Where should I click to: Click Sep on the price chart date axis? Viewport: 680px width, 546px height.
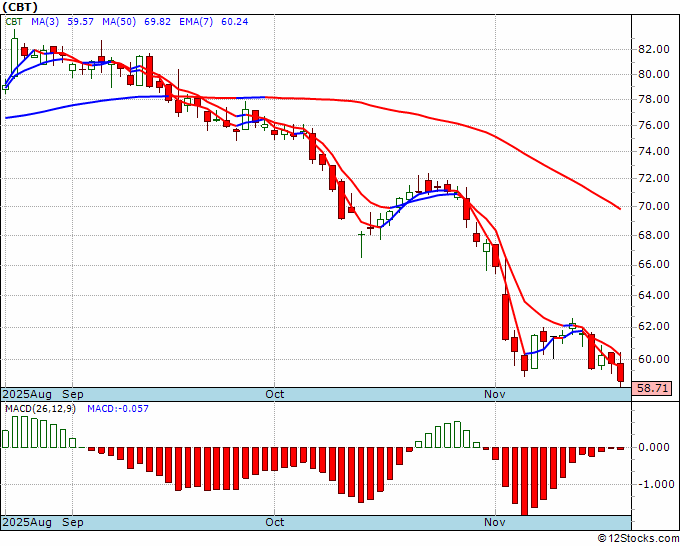72,394
